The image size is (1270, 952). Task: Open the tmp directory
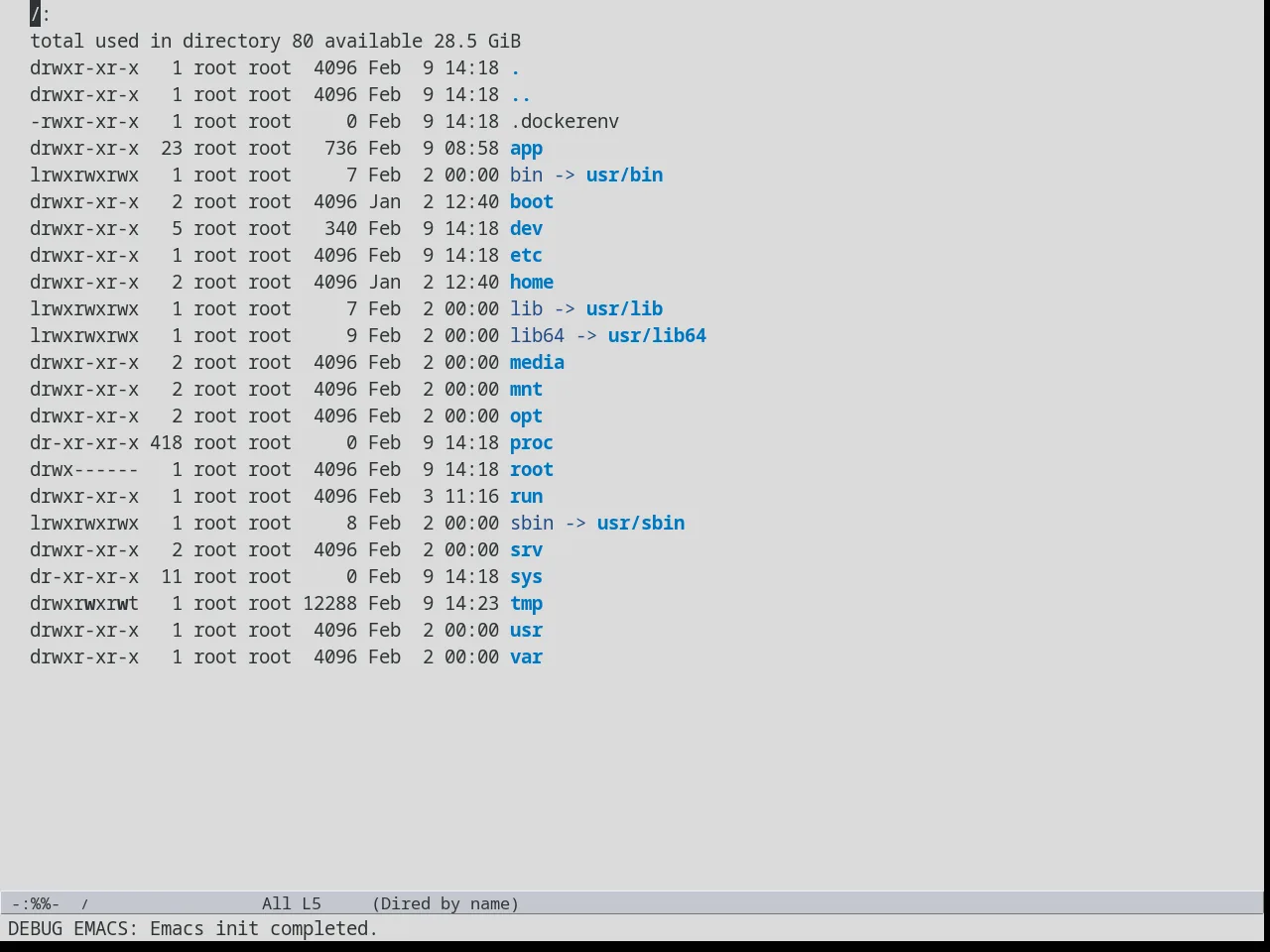click(x=526, y=603)
